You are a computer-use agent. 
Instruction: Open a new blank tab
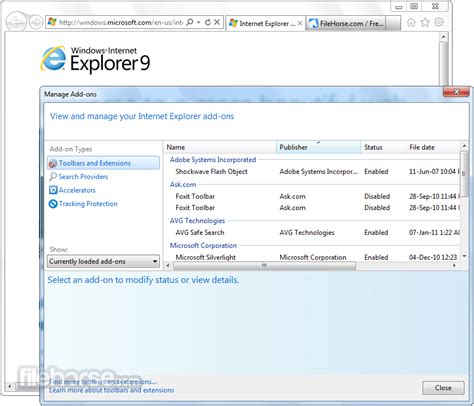point(394,23)
